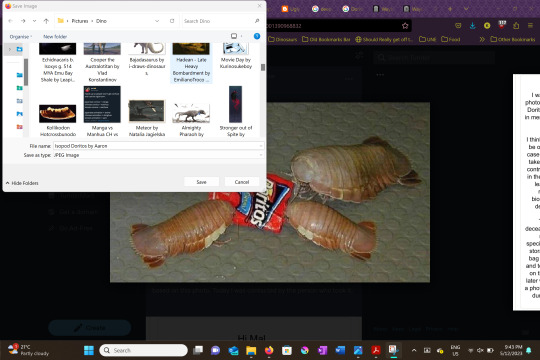Bookmark this page with star icon
Viewport: 540px width, 360px height.
pyautogui.click(x=405, y=25)
